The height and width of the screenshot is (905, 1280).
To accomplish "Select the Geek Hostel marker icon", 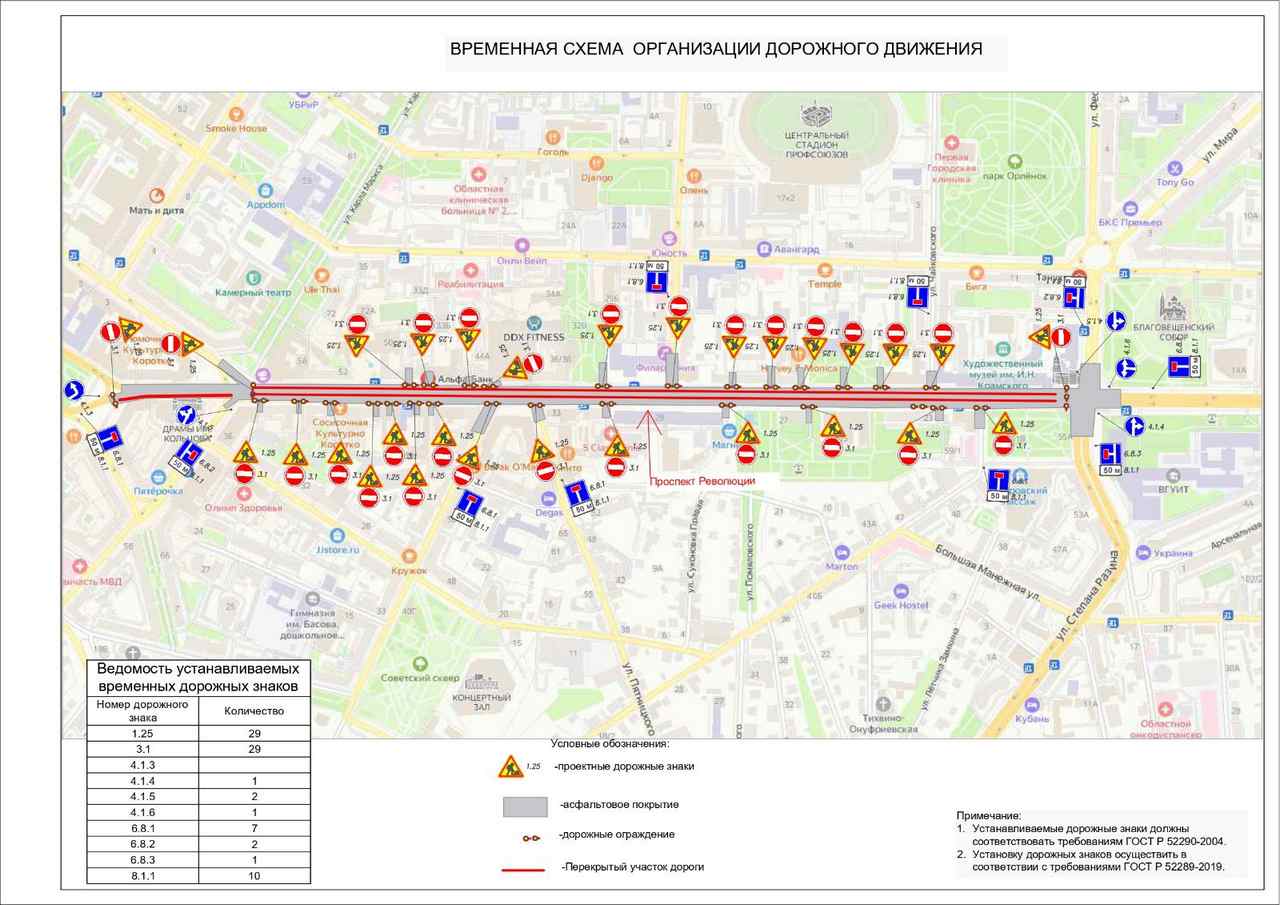I will tap(900, 591).
